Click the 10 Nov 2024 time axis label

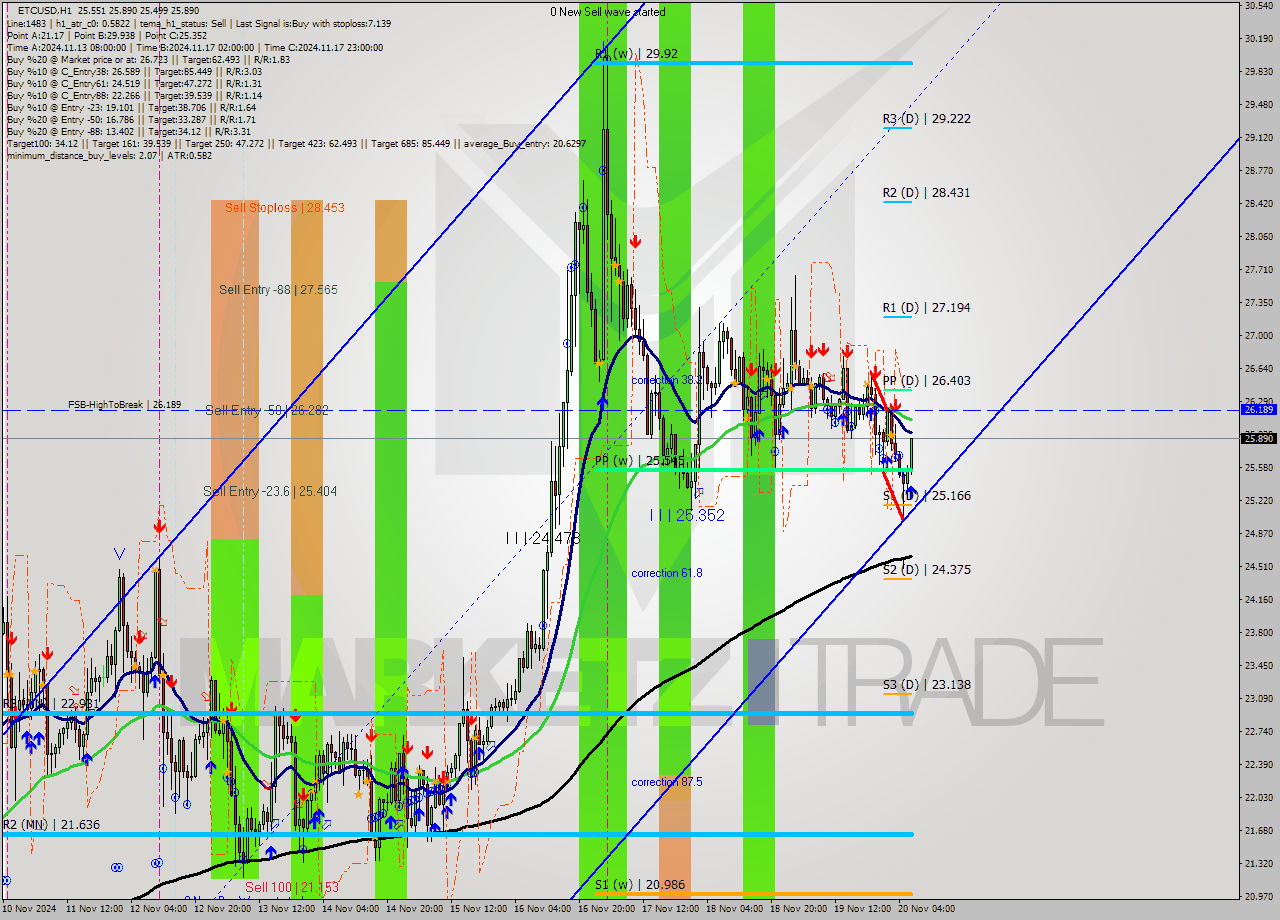[x=31, y=909]
